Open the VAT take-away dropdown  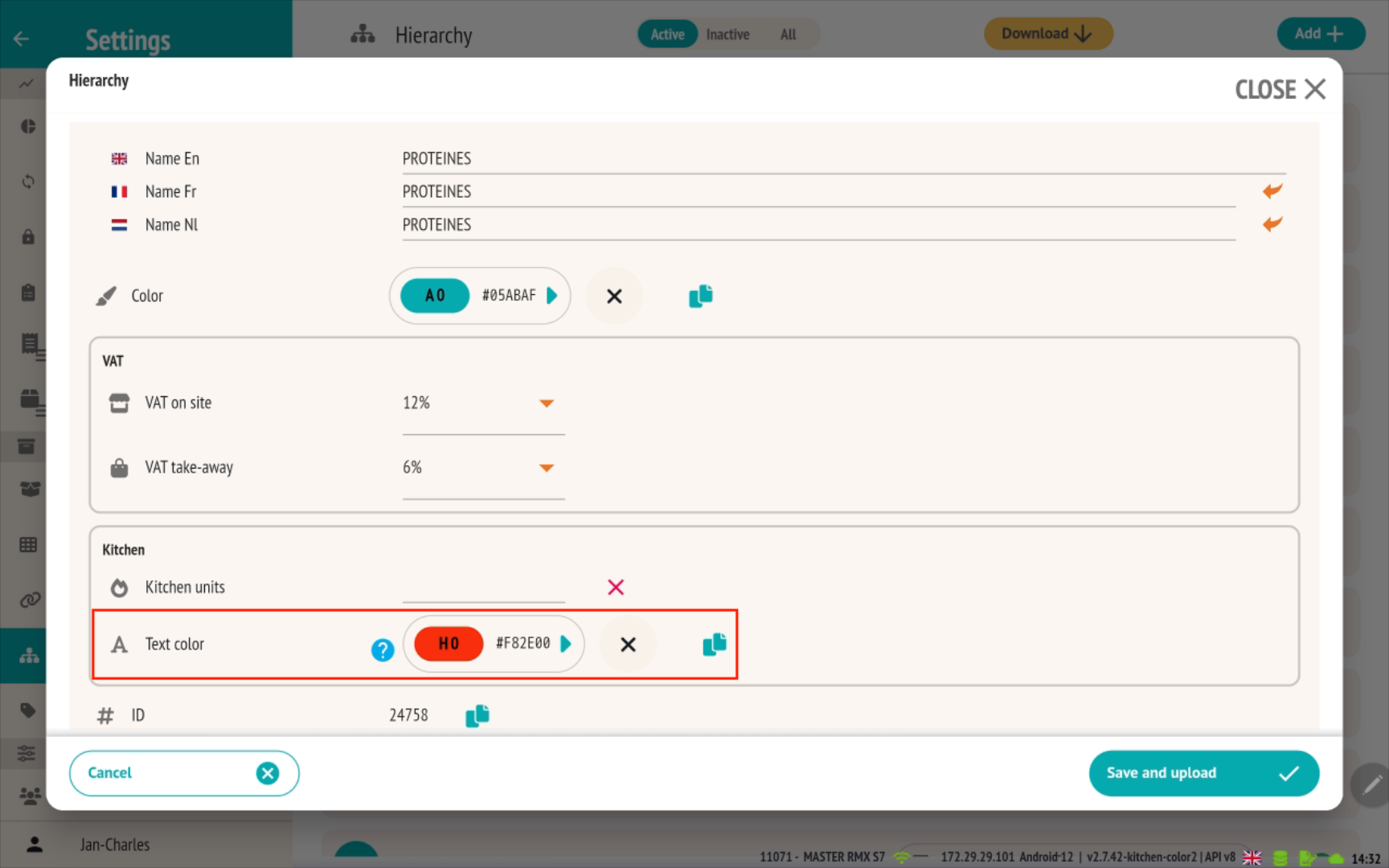[547, 468]
